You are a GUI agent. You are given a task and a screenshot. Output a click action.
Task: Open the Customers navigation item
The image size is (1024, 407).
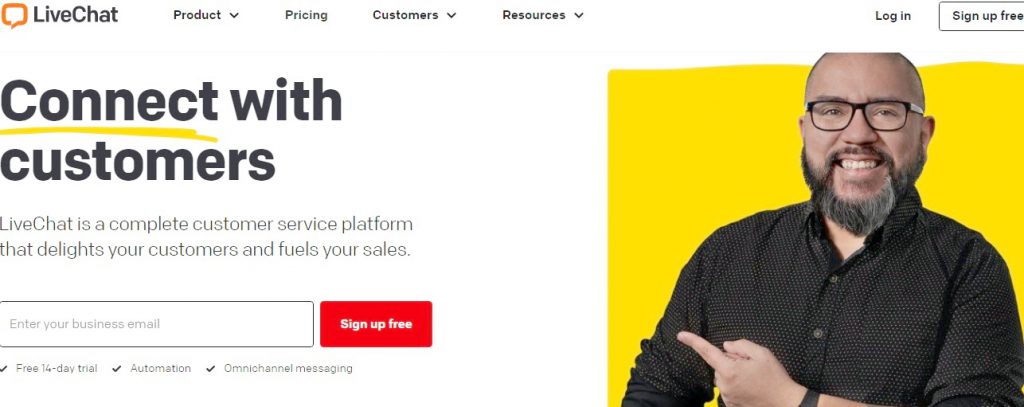(x=406, y=15)
